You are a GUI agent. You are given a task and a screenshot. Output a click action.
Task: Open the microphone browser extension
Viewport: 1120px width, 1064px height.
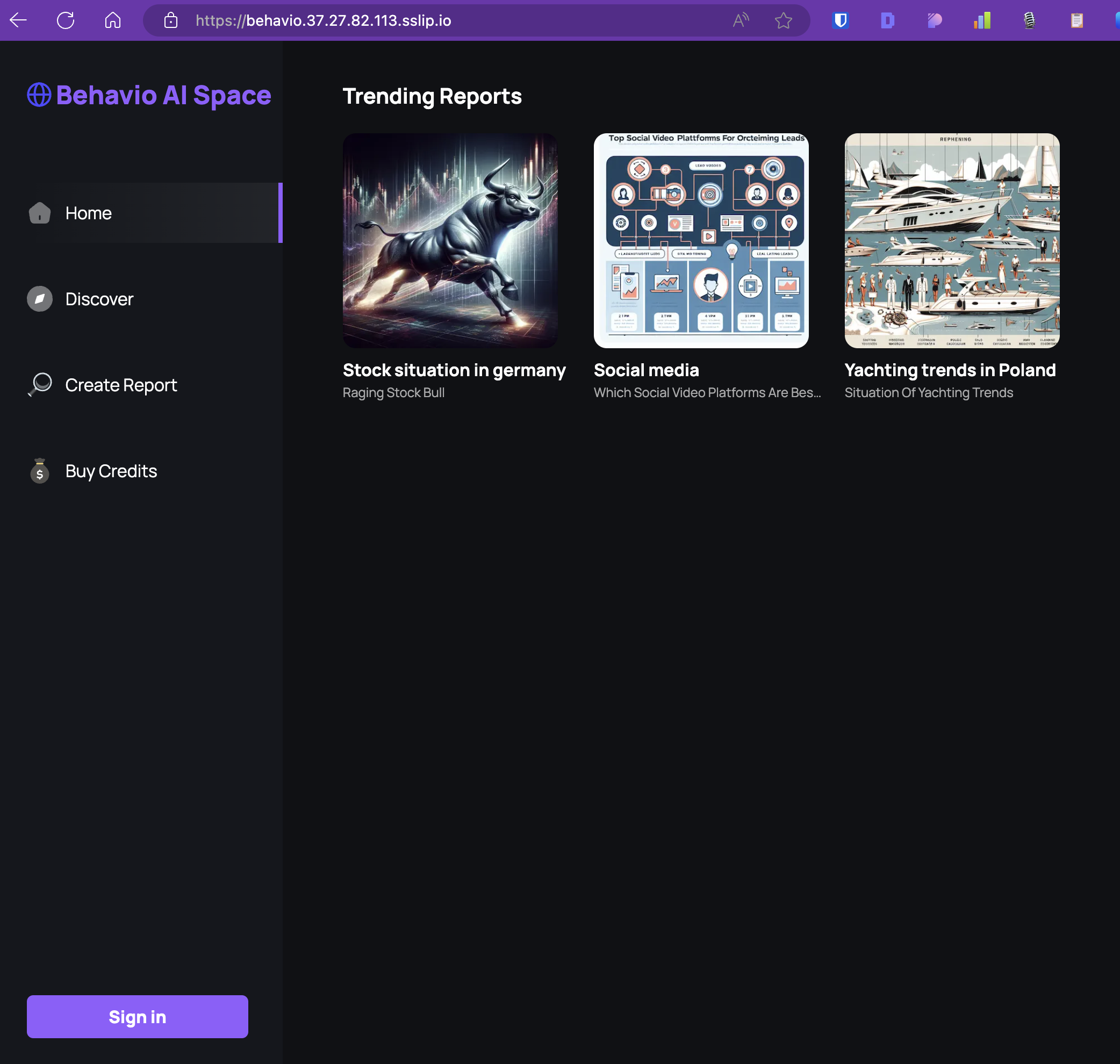(1029, 20)
